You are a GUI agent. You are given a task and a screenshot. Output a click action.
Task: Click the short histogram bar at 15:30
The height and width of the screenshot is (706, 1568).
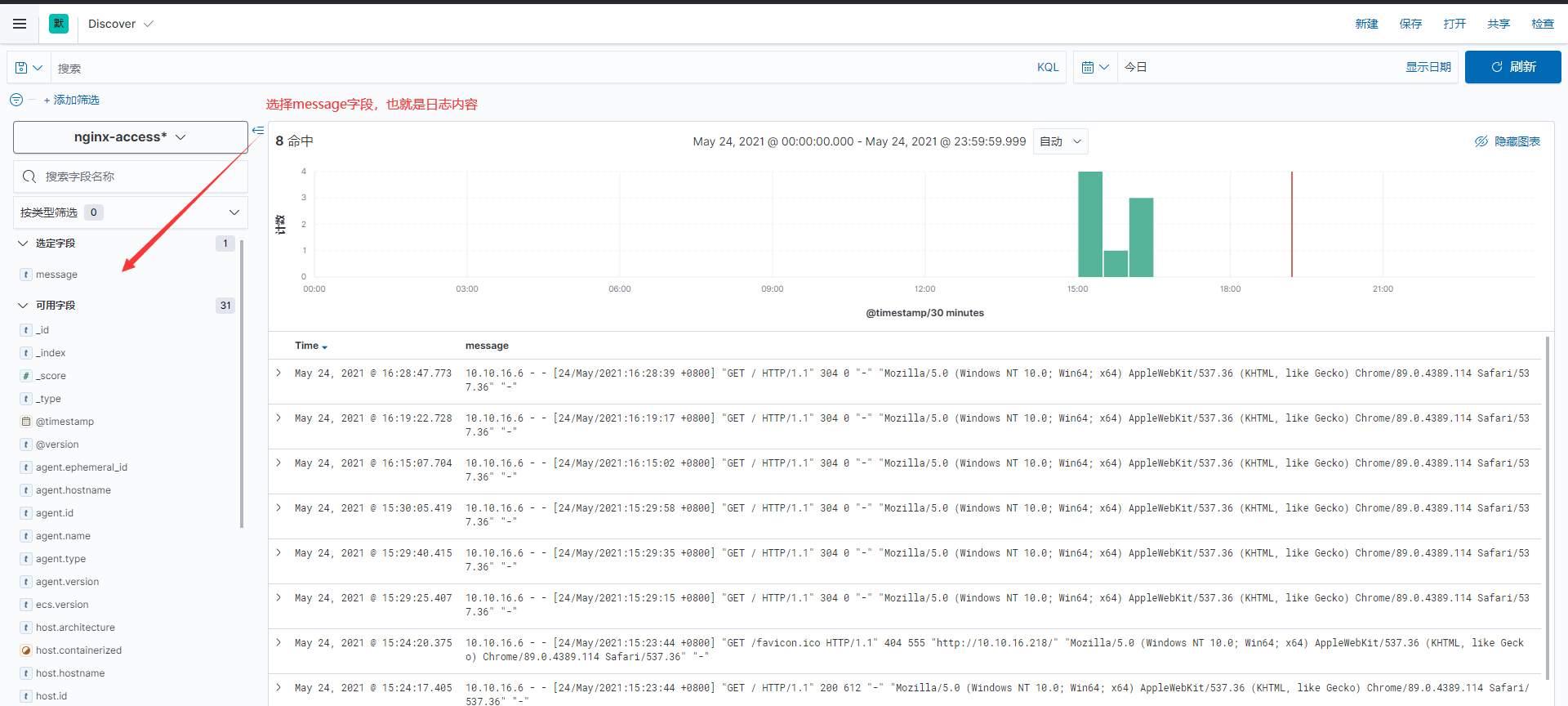tap(1116, 263)
